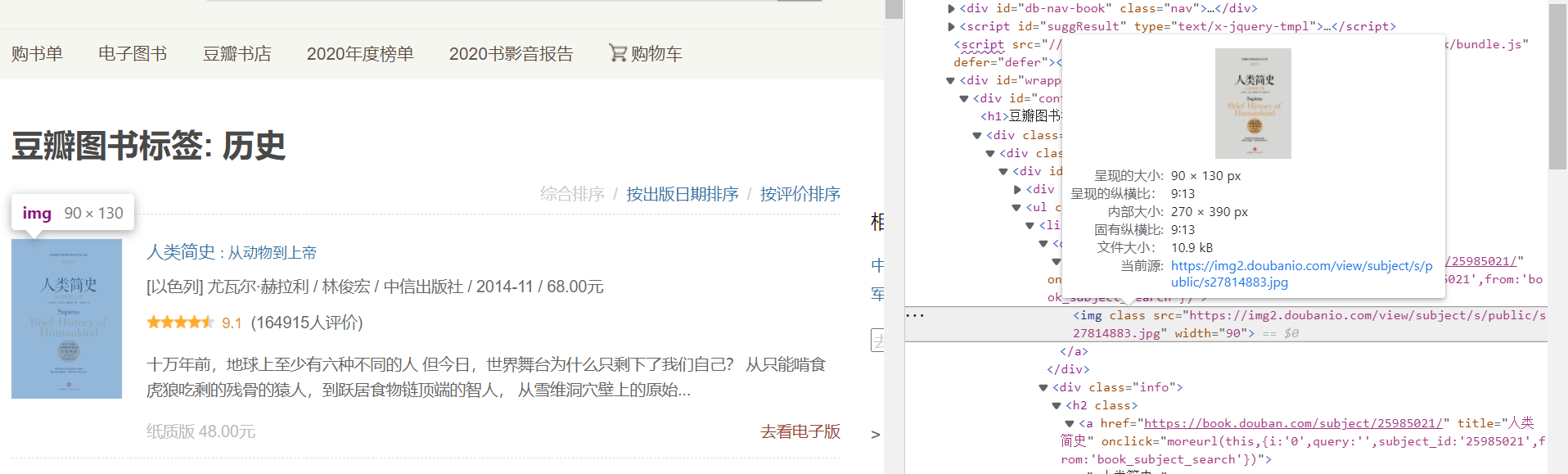Select the img element row in DevTools
Image resolution: width=1568 pixels, height=474 pixels.
click(x=1226, y=324)
